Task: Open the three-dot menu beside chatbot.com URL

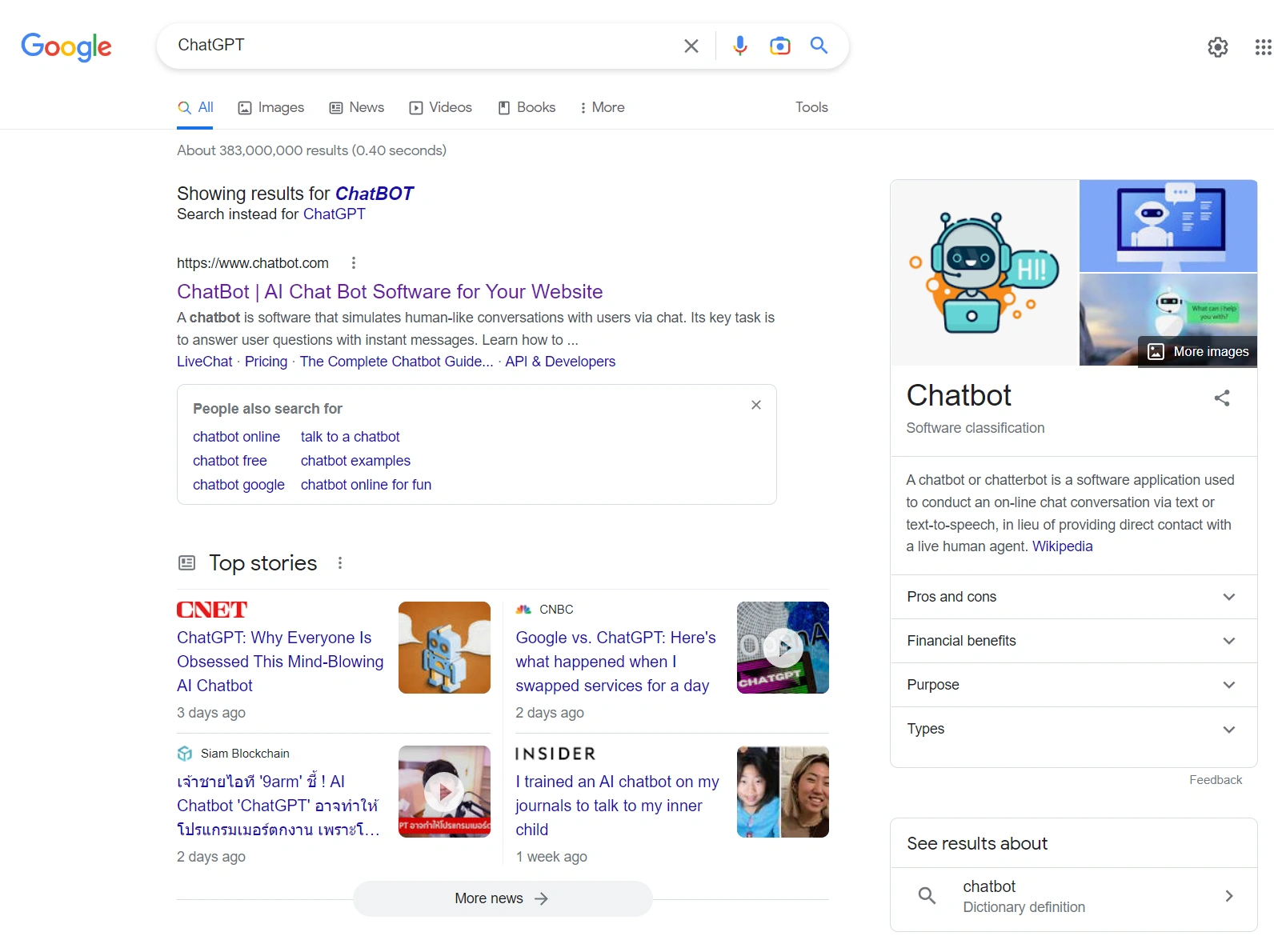Action: click(x=354, y=263)
